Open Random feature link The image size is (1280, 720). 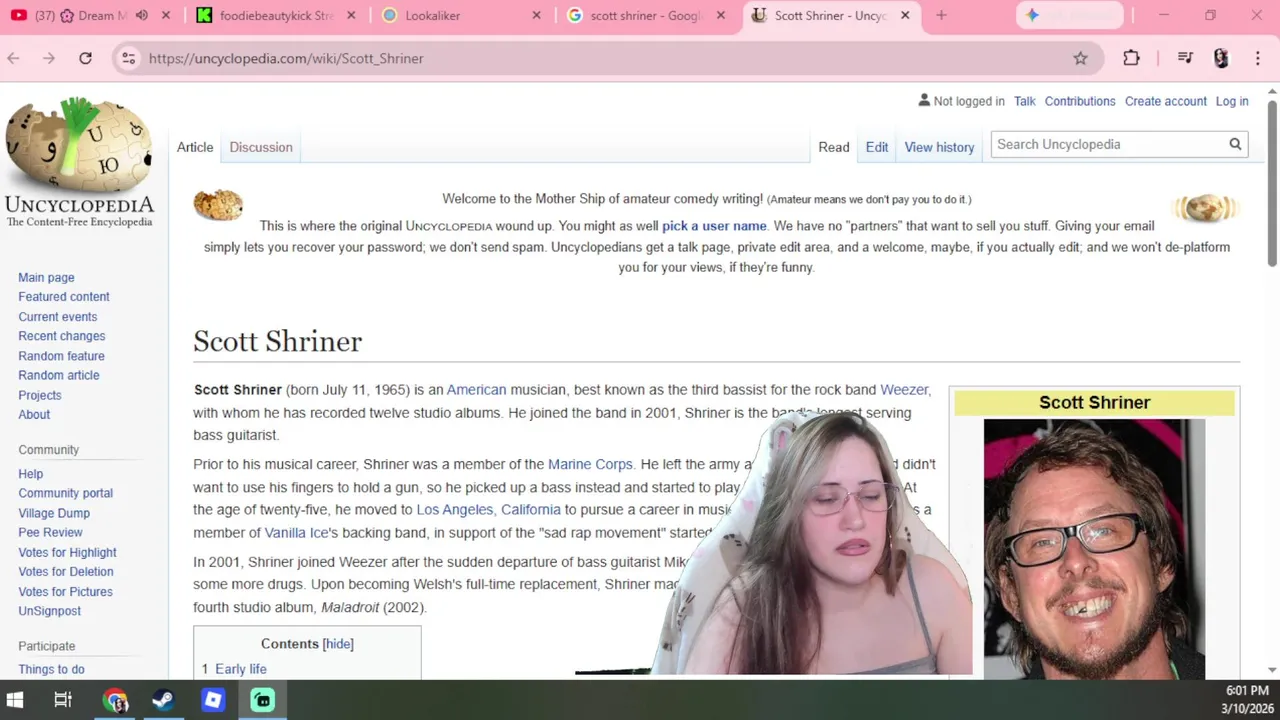tap(61, 356)
